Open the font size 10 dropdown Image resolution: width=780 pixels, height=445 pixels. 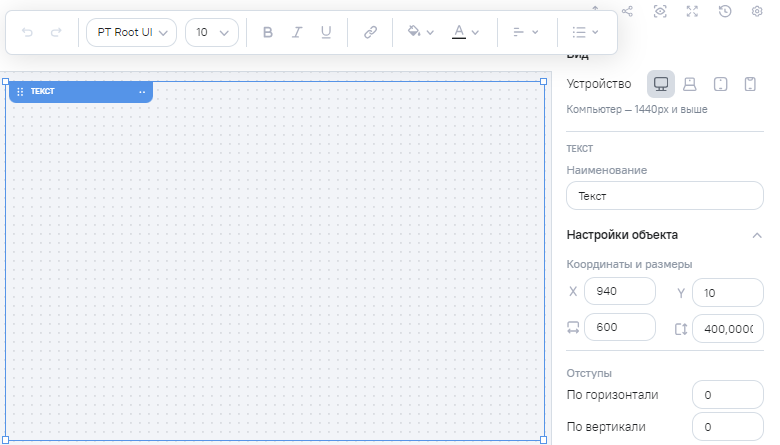point(212,32)
